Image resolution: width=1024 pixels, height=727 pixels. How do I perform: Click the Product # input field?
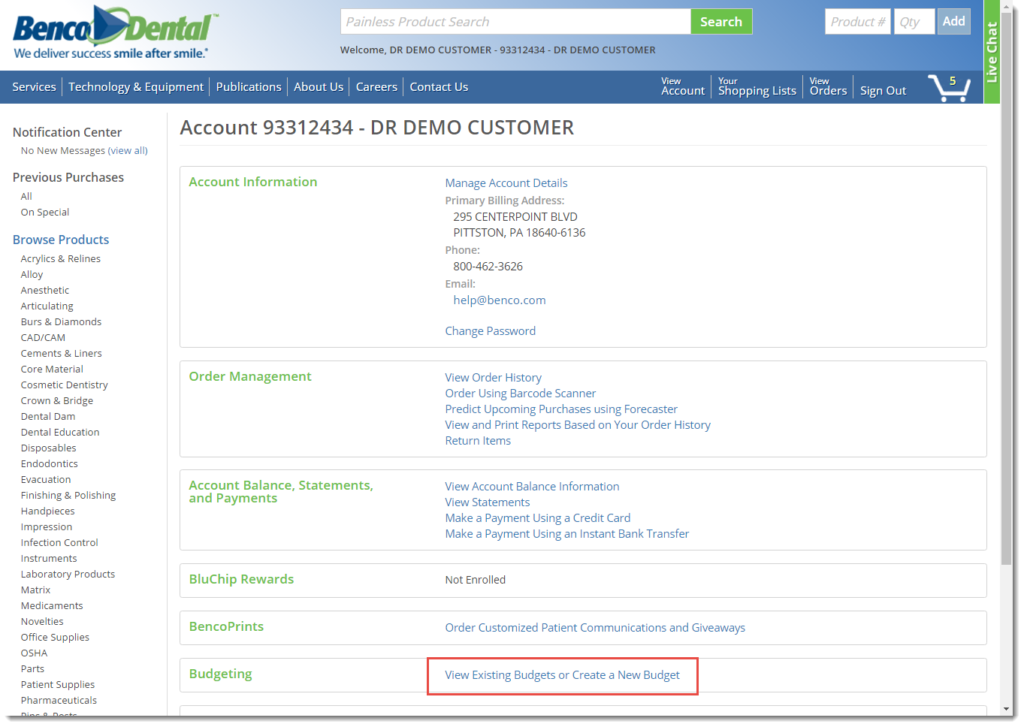pos(857,22)
